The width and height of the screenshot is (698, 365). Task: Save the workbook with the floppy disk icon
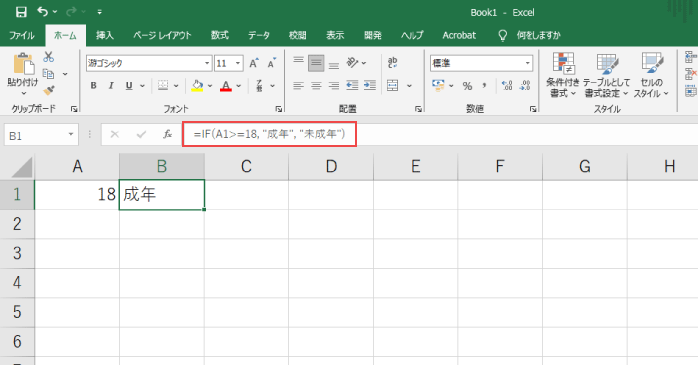[x=21, y=12]
